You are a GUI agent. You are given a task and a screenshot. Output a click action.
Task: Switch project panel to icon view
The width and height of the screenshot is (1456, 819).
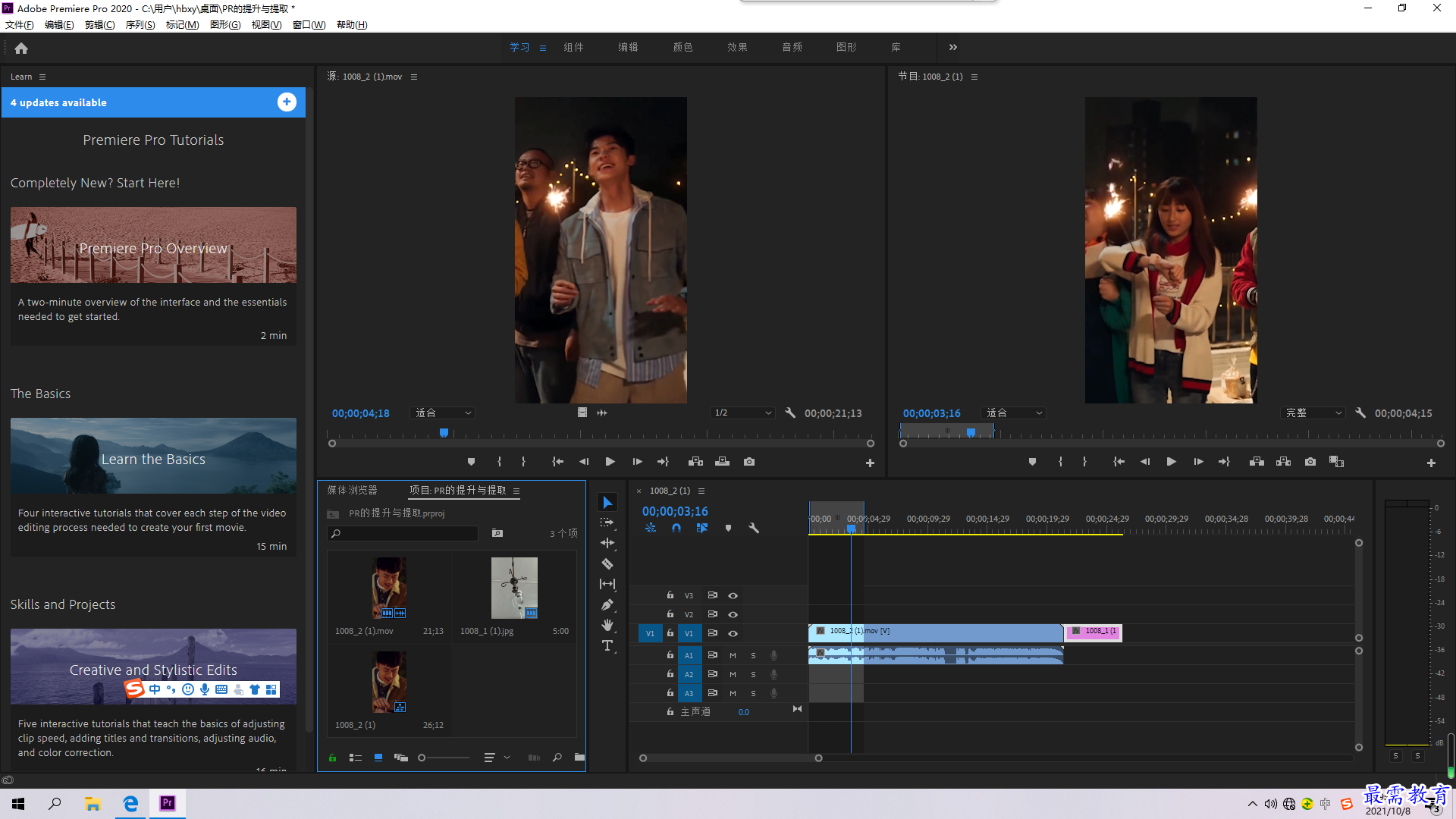point(378,758)
